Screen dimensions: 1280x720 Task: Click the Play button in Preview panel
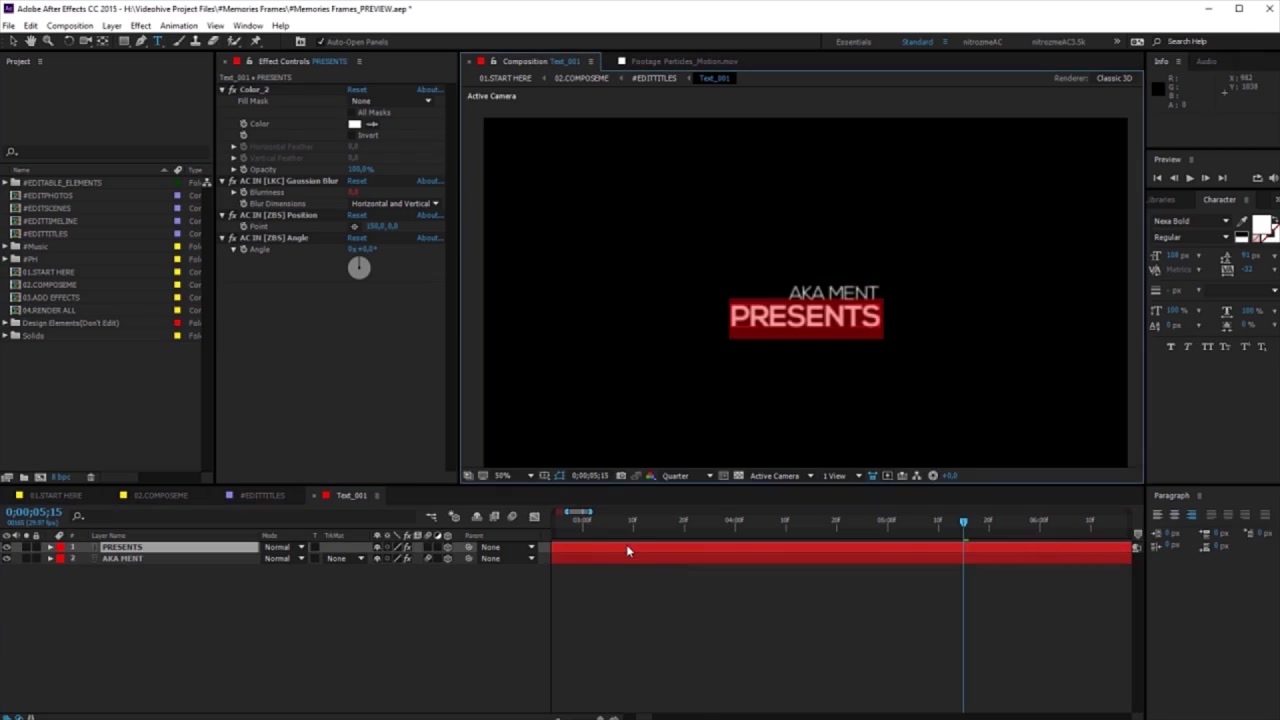[x=1189, y=178]
